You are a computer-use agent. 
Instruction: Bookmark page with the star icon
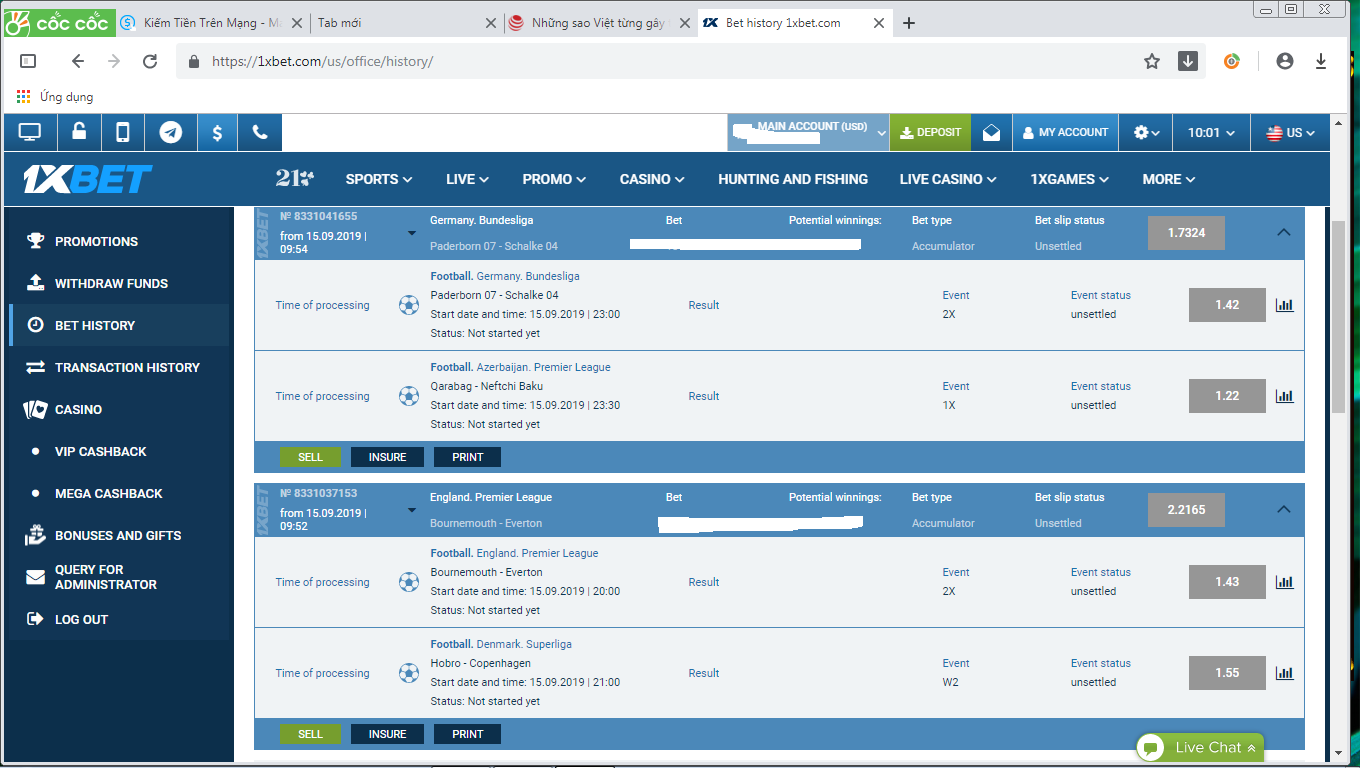pyautogui.click(x=1152, y=61)
